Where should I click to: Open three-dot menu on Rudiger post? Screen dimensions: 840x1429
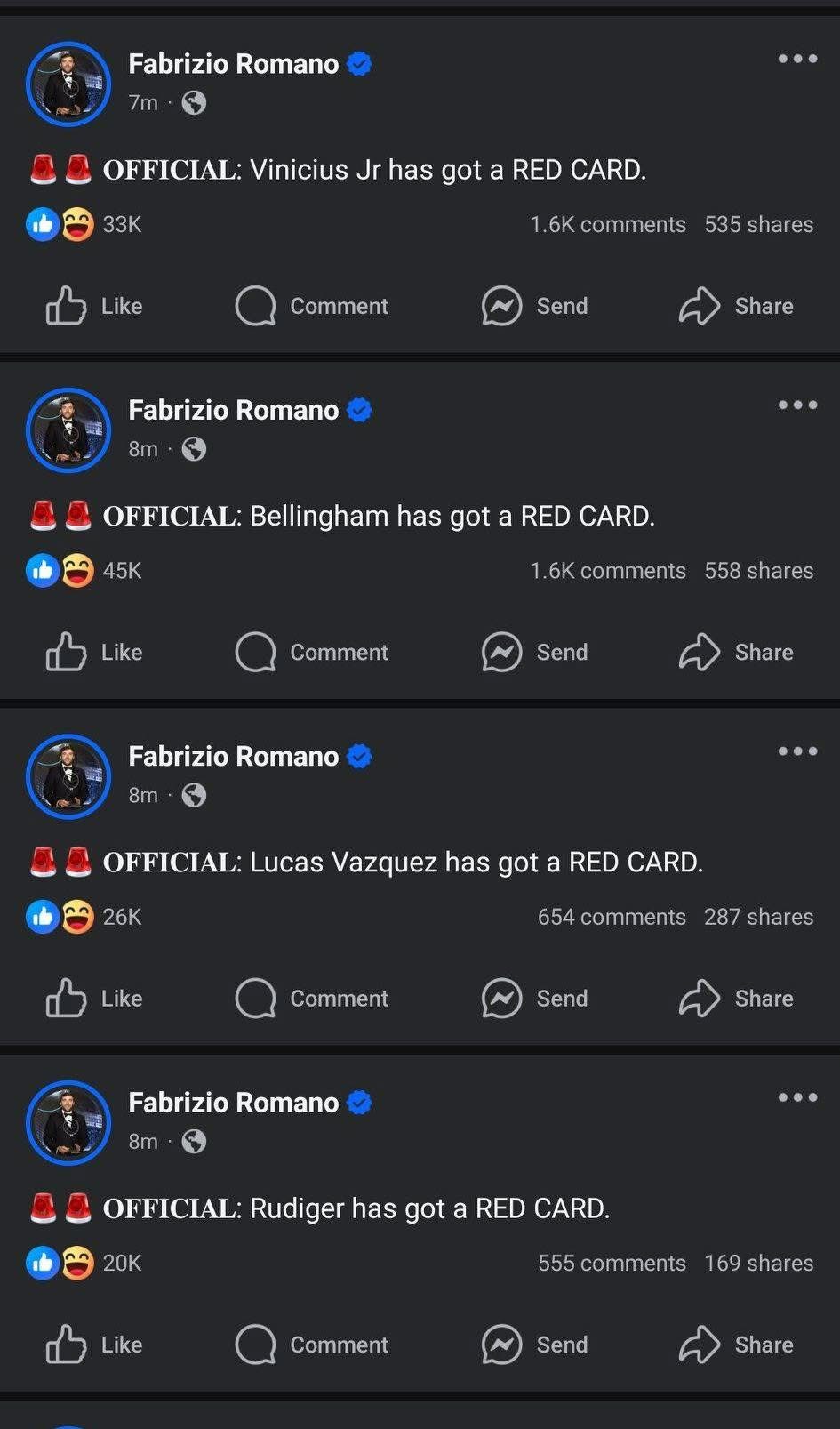pyautogui.click(x=797, y=1097)
